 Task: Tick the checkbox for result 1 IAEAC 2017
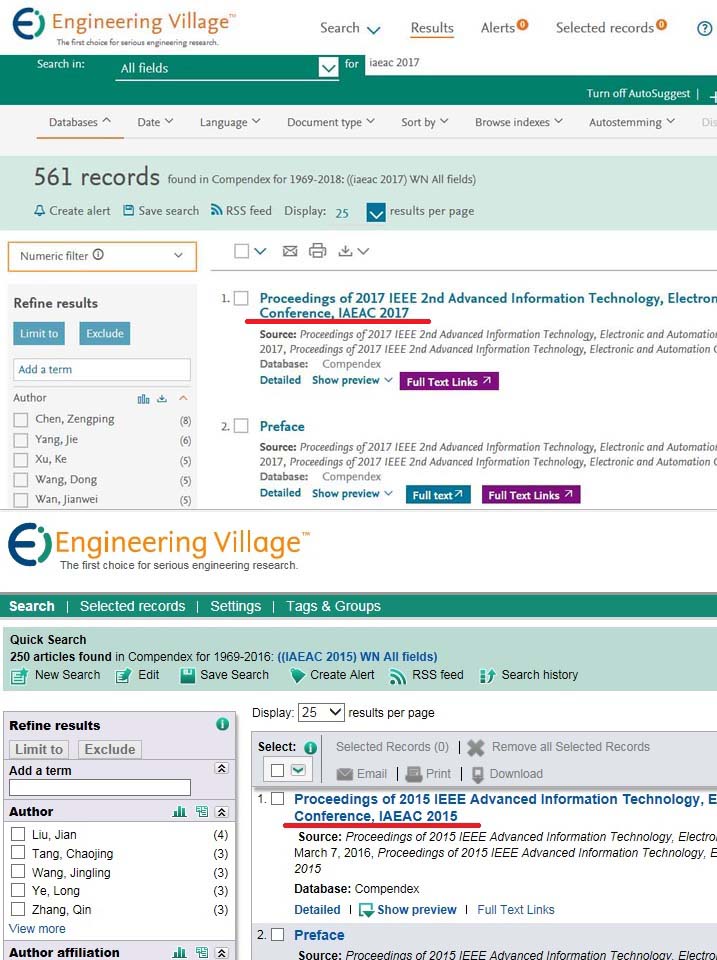241,298
